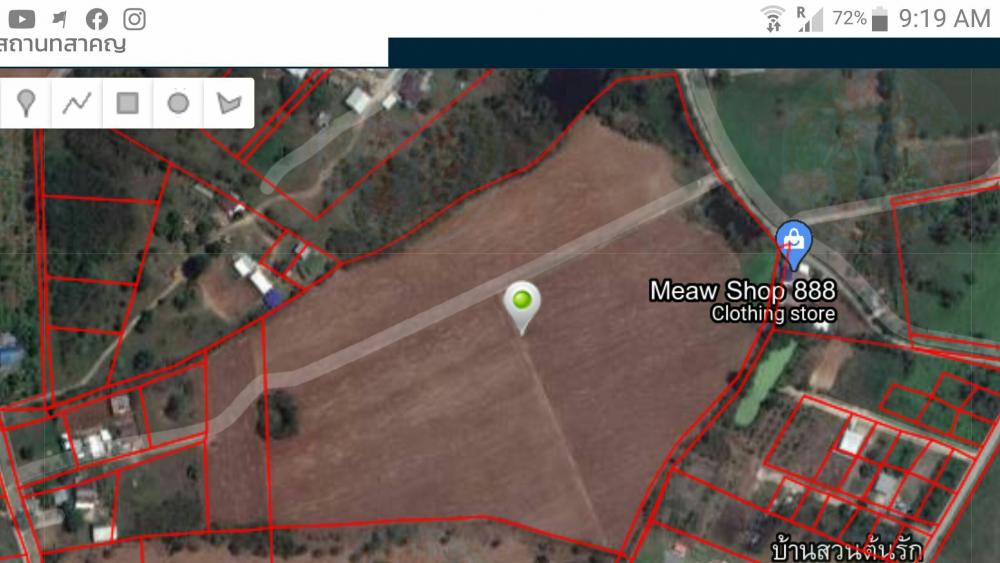The image size is (1000, 563).
Task: Select the square shape drawing tool
Action: click(x=128, y=103)
